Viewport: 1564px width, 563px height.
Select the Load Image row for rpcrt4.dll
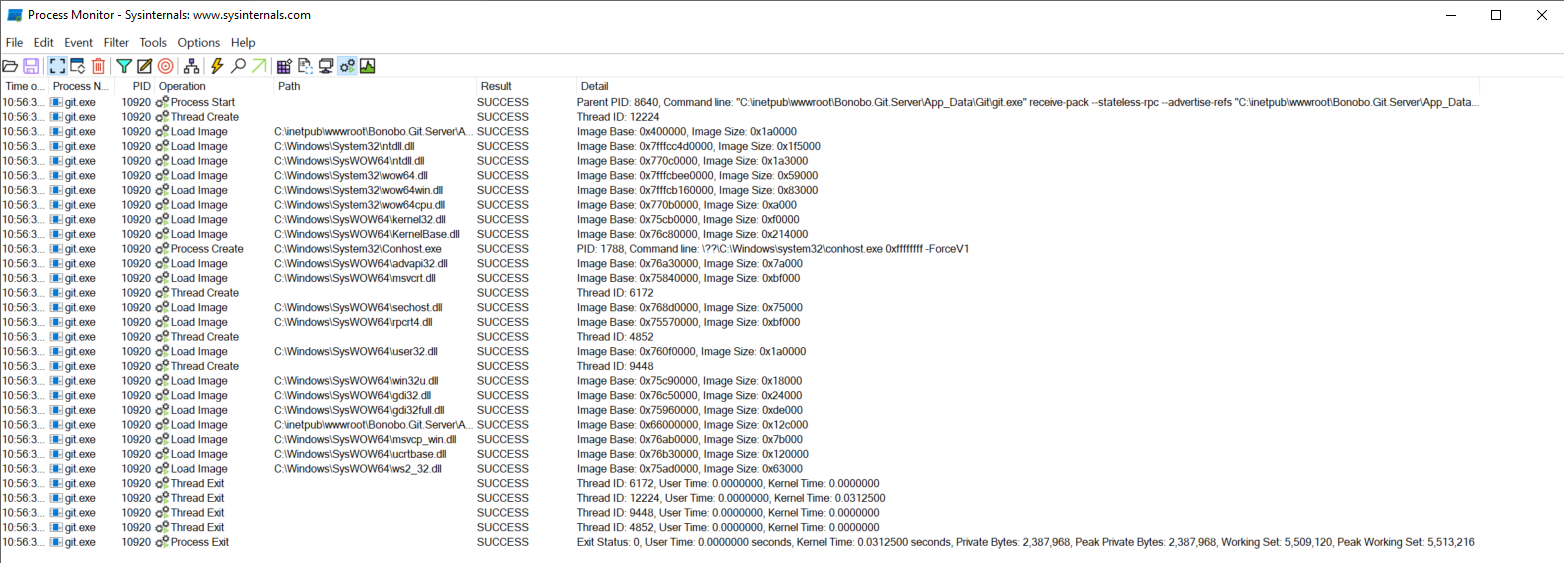point(742,322)
